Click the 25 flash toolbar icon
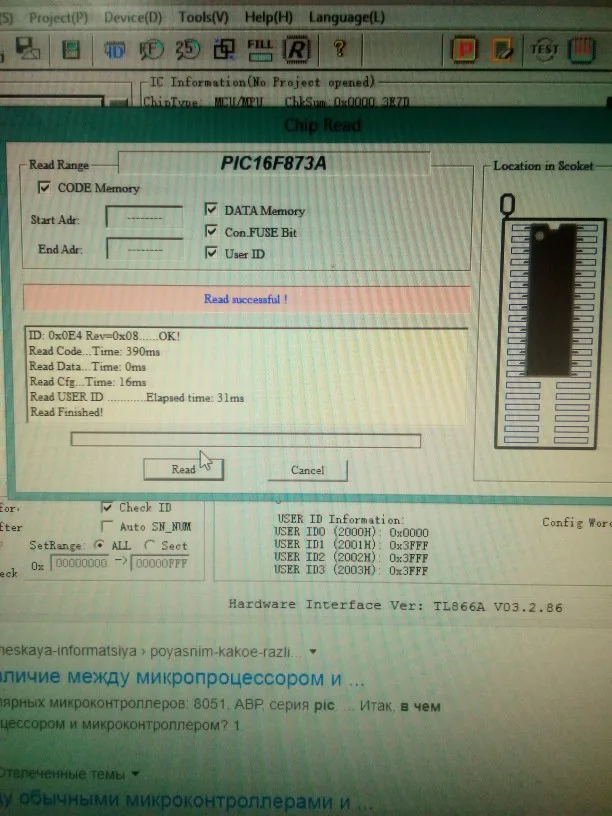 [187, 49]
